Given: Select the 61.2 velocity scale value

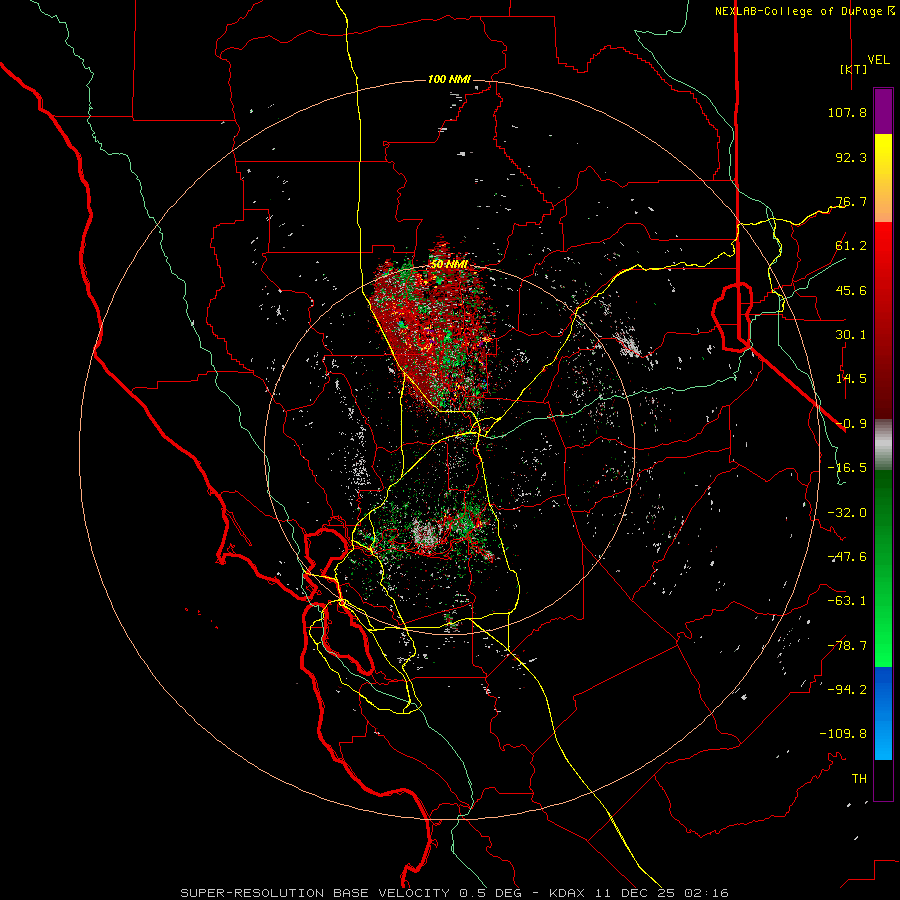Looking at the screenshot, I should (851, 246).
